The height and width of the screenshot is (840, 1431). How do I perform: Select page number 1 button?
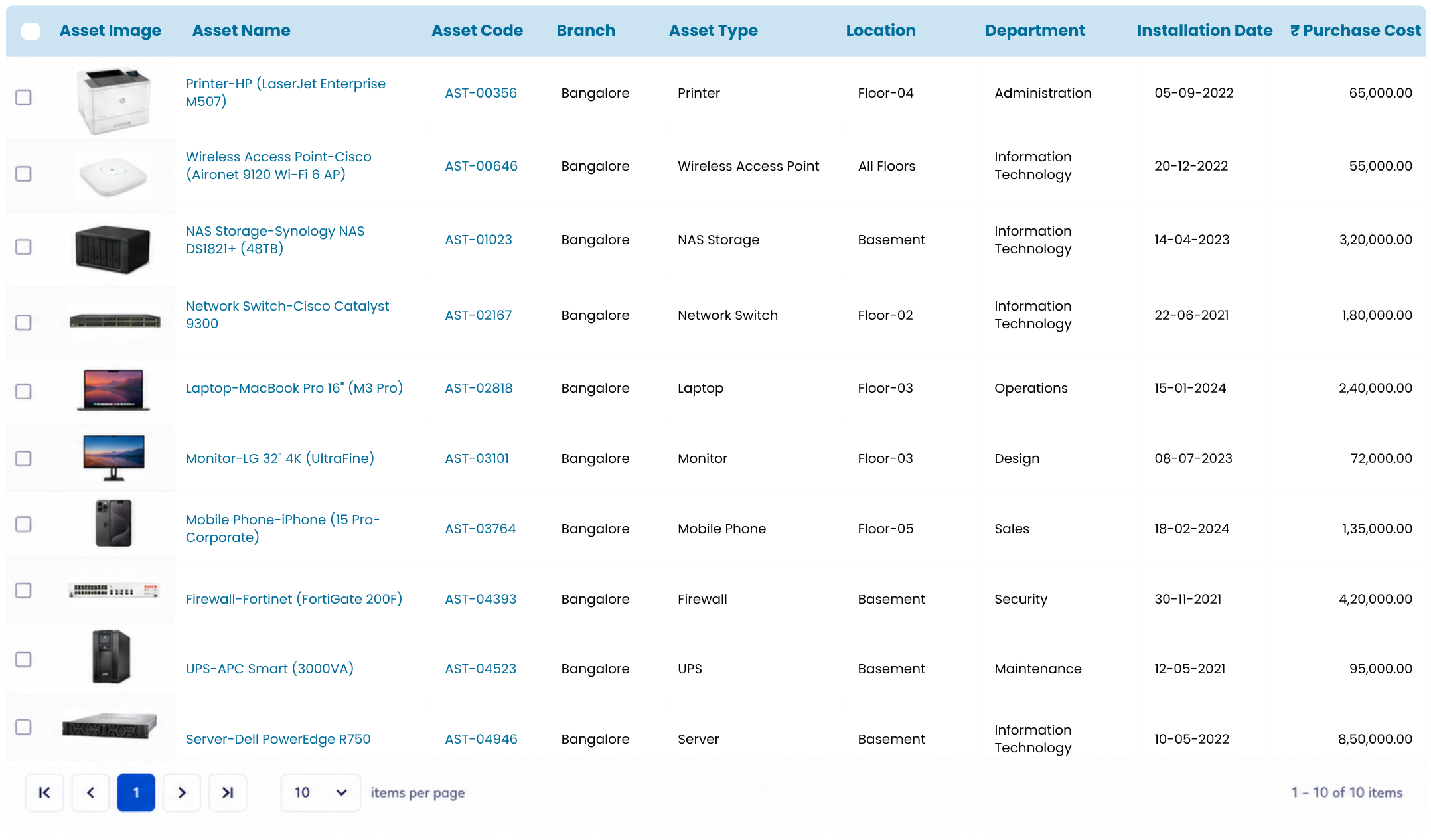136,792
